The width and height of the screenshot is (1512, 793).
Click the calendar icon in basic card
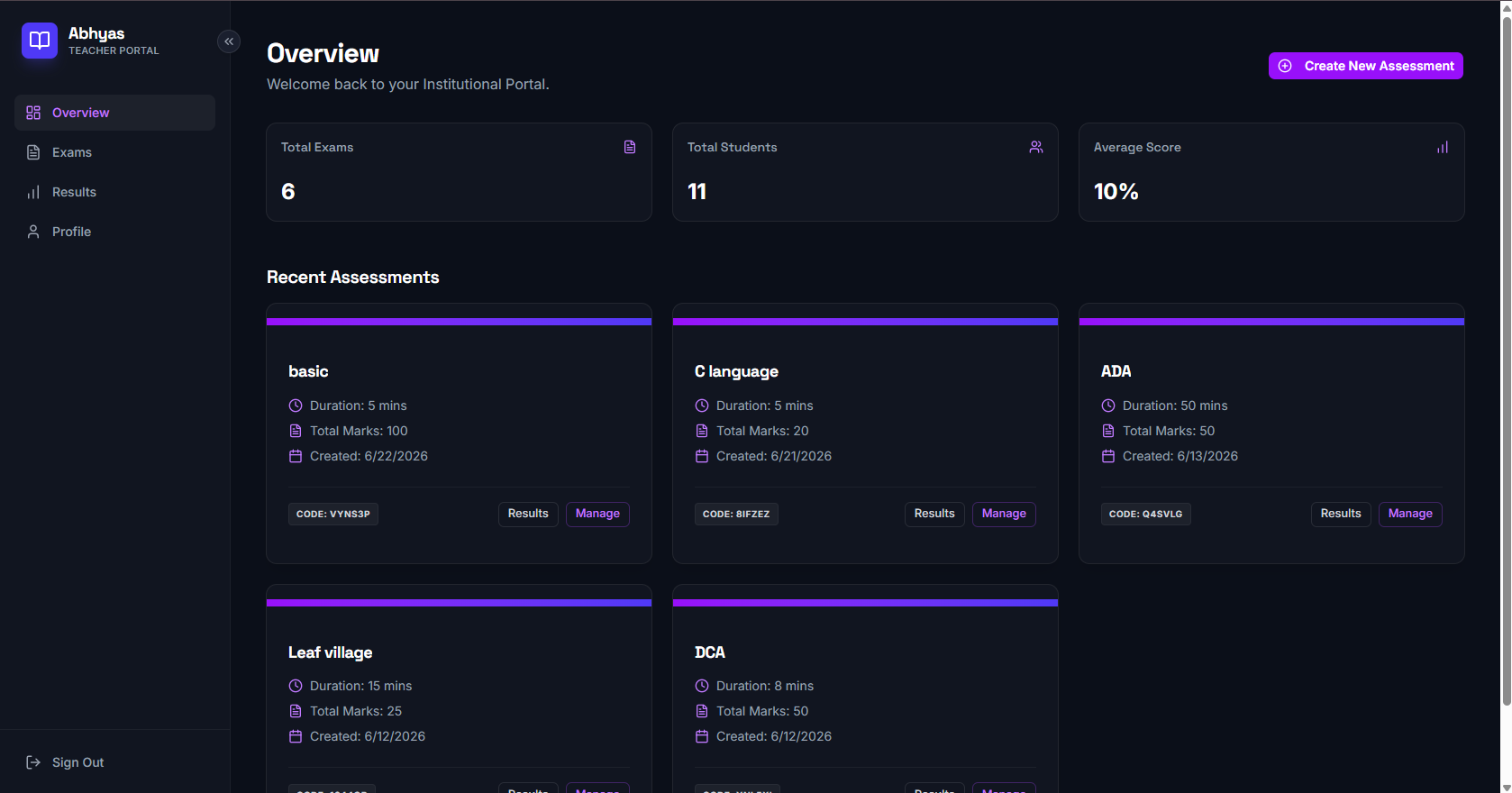pyautogui.click(x=296, y=456)
